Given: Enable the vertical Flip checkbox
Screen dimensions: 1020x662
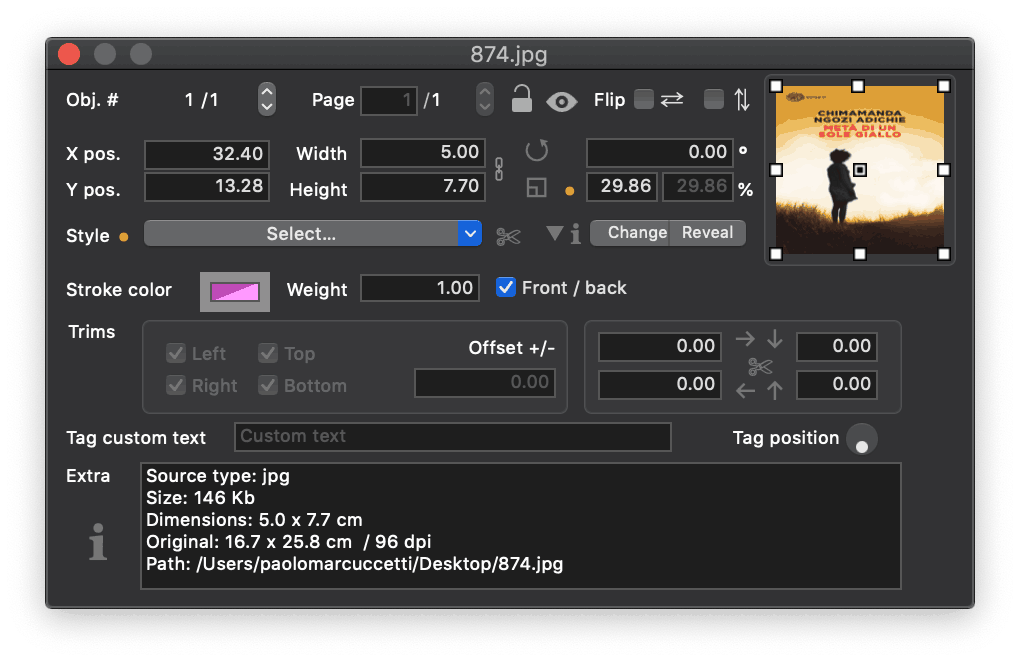Looking at the screenshot, I should 714,99.
